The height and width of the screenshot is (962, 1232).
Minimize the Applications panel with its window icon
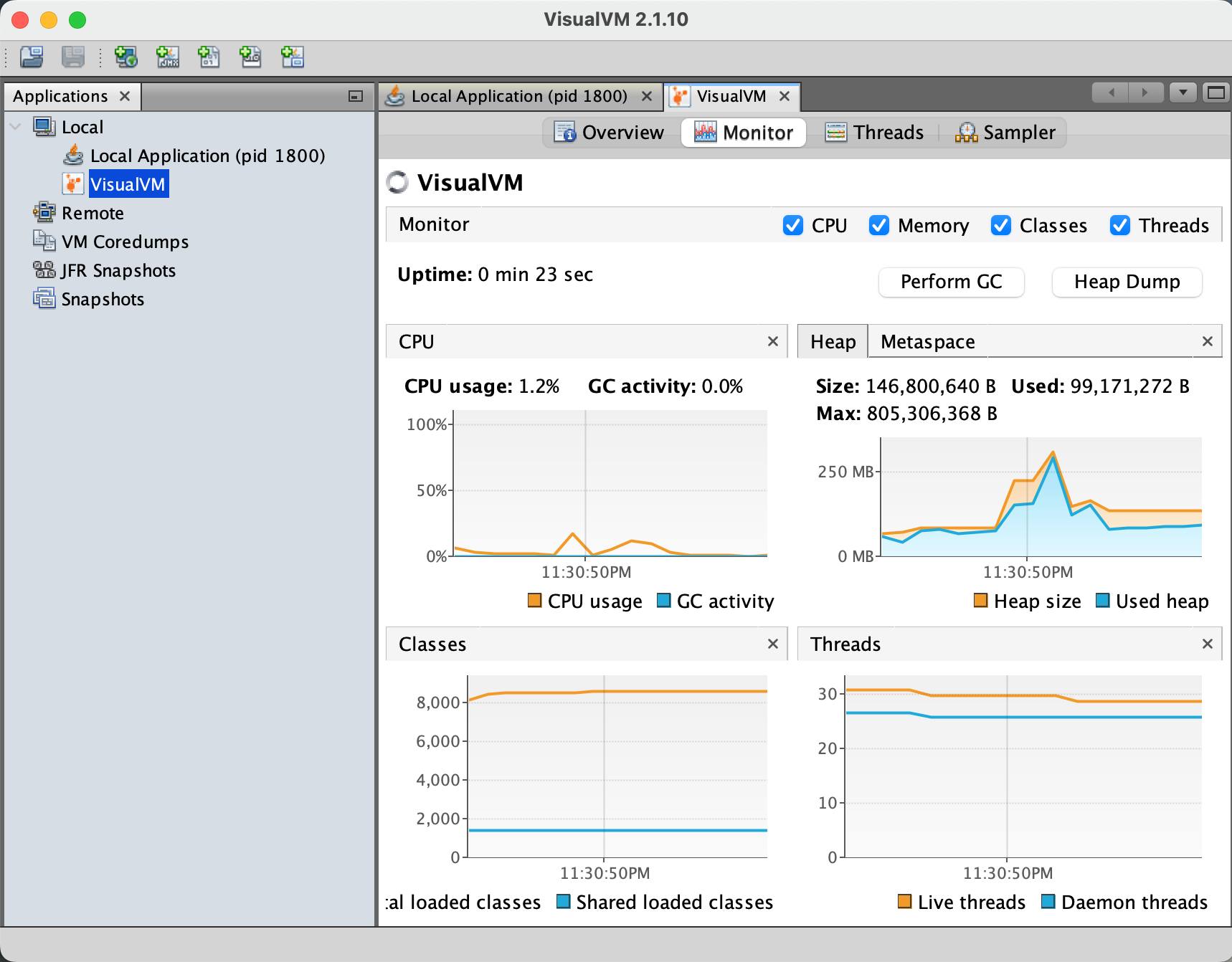[356, 96]
